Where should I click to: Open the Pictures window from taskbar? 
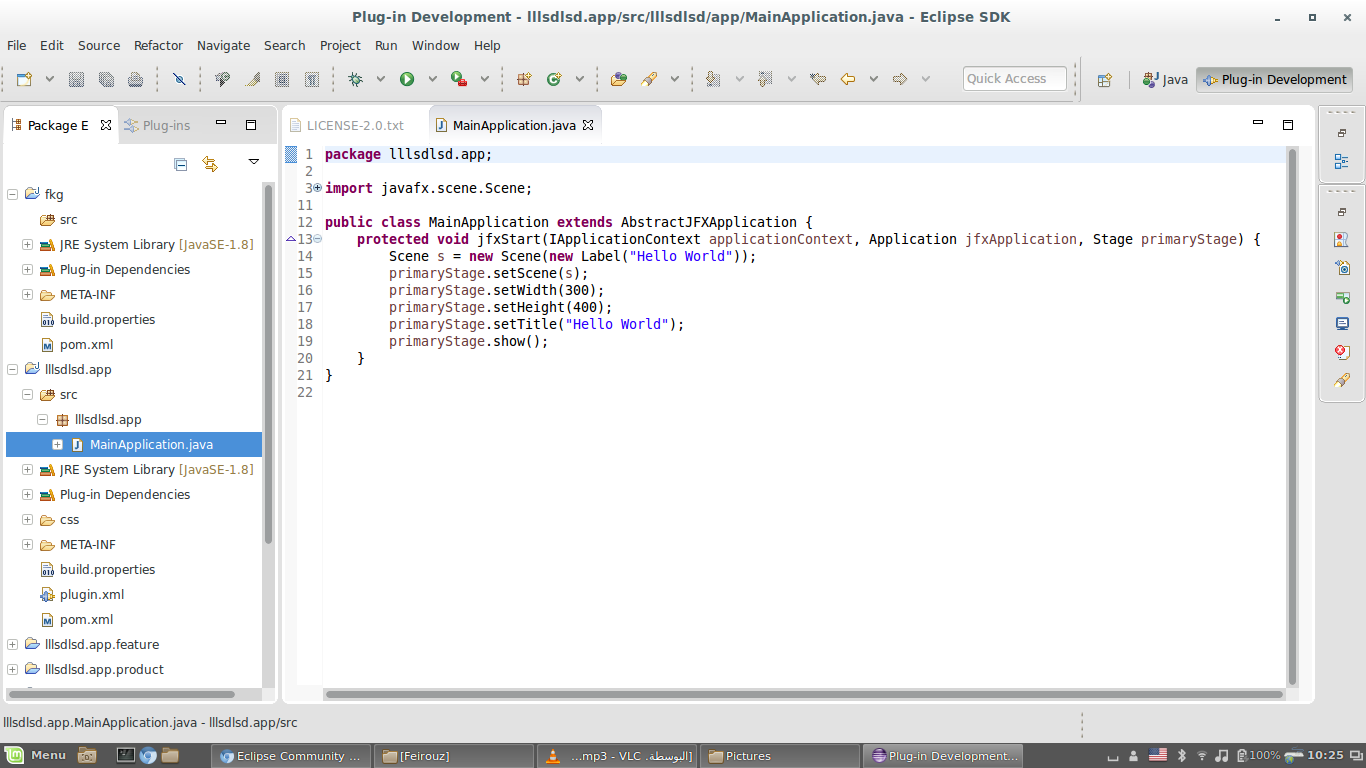pyautogui.click(x=779, y=756)
